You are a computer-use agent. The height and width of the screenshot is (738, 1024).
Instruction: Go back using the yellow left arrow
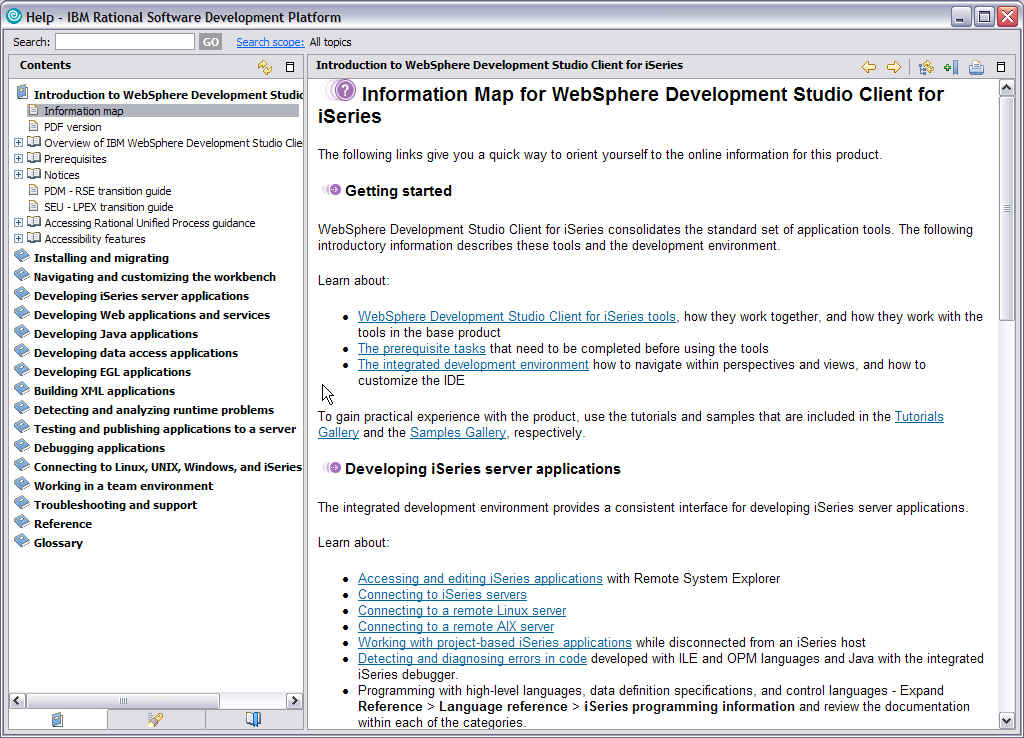click(x=869, y=67)
